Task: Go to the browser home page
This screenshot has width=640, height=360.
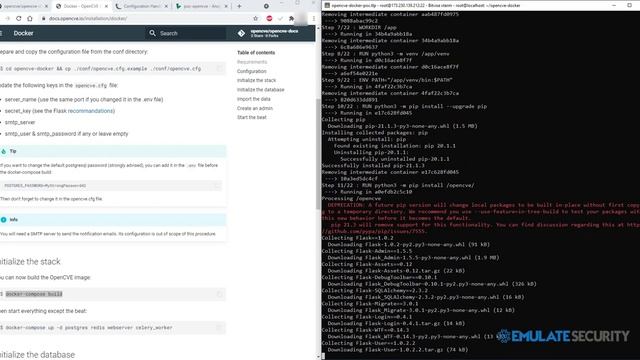Action: pos(30,18)
